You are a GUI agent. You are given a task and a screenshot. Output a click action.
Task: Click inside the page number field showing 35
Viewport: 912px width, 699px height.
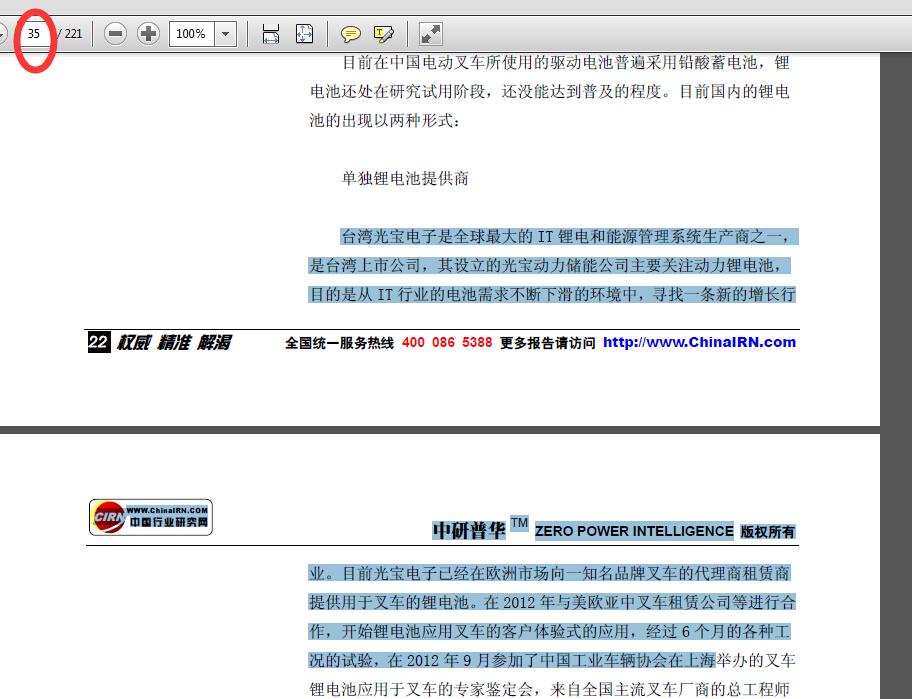click(35, 33)
